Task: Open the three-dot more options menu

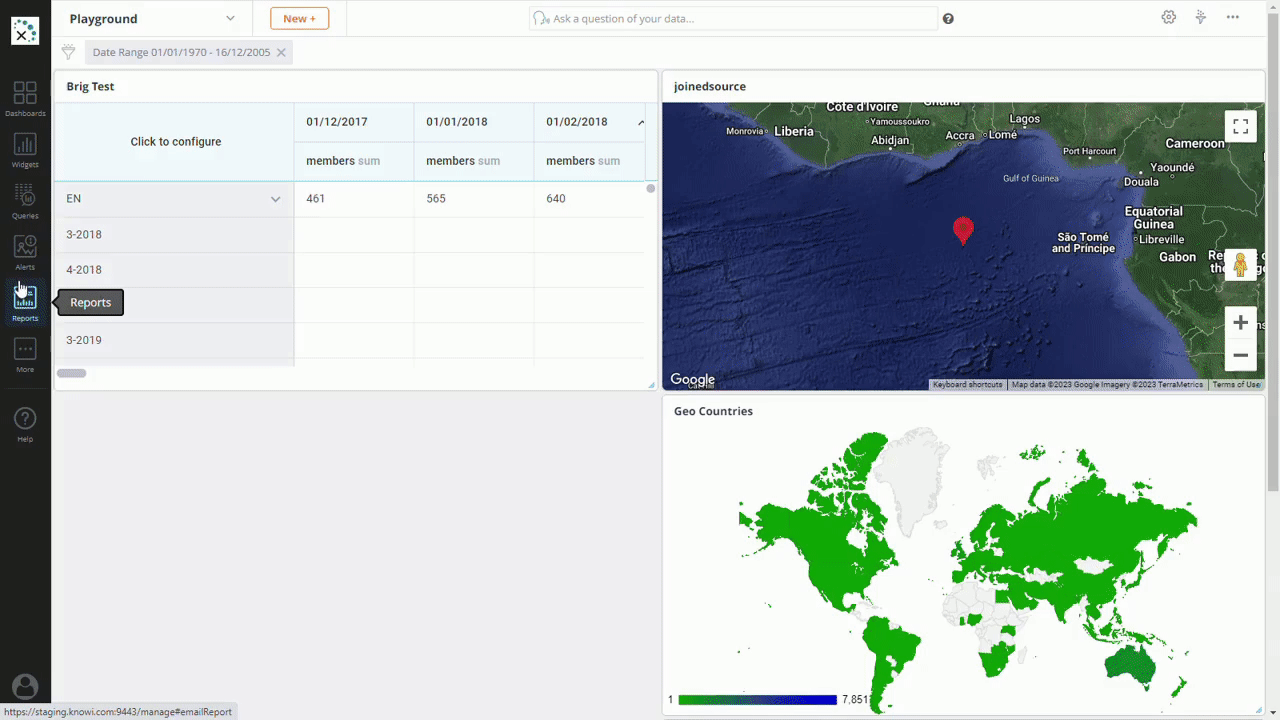Action: (x=1232, y=18)
